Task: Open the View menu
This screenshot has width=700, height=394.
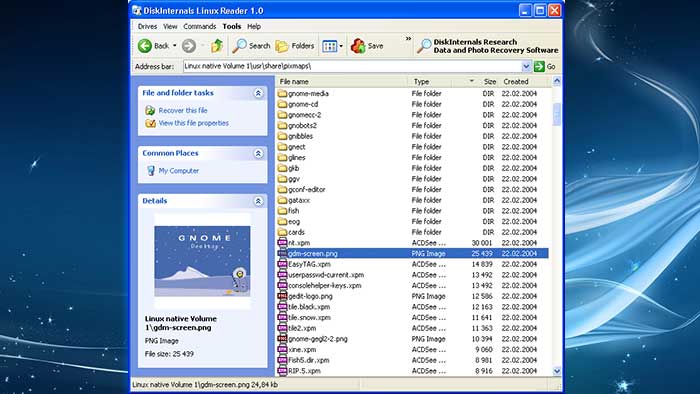Action: coord(170,26)
